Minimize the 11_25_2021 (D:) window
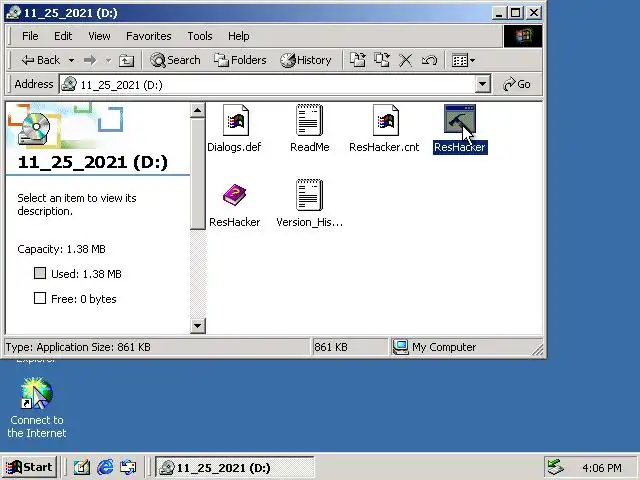Screen dimensions: 640x480 pos(499,13)
